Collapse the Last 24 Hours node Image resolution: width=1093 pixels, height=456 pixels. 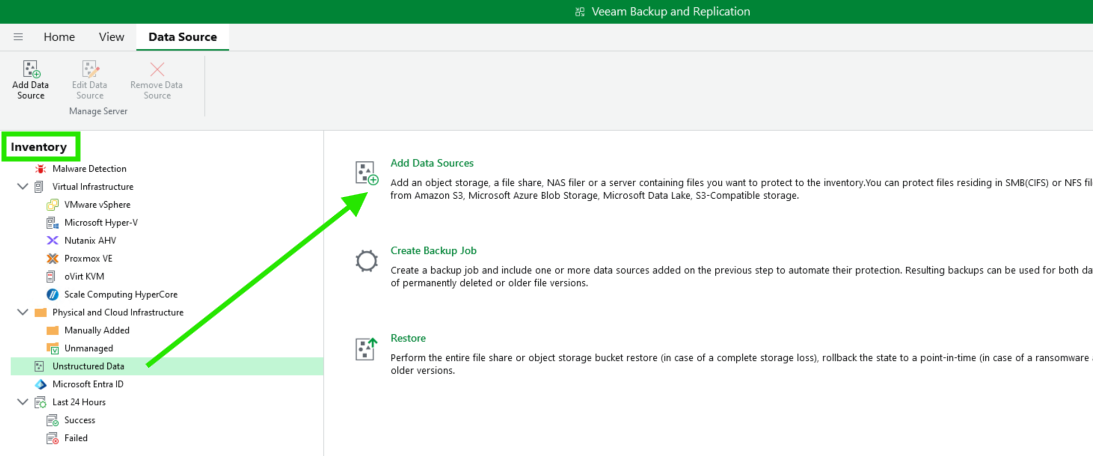[x=23, y=402]
